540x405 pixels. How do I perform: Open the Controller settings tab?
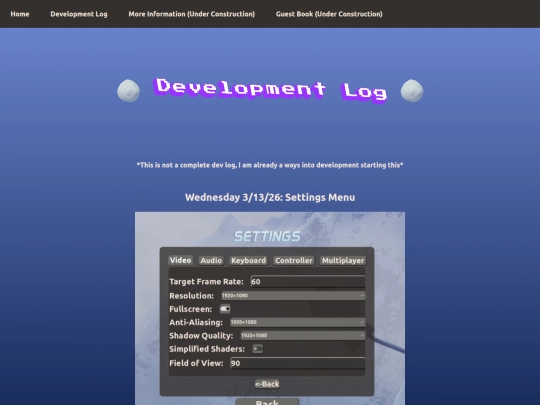click(294, 260)
